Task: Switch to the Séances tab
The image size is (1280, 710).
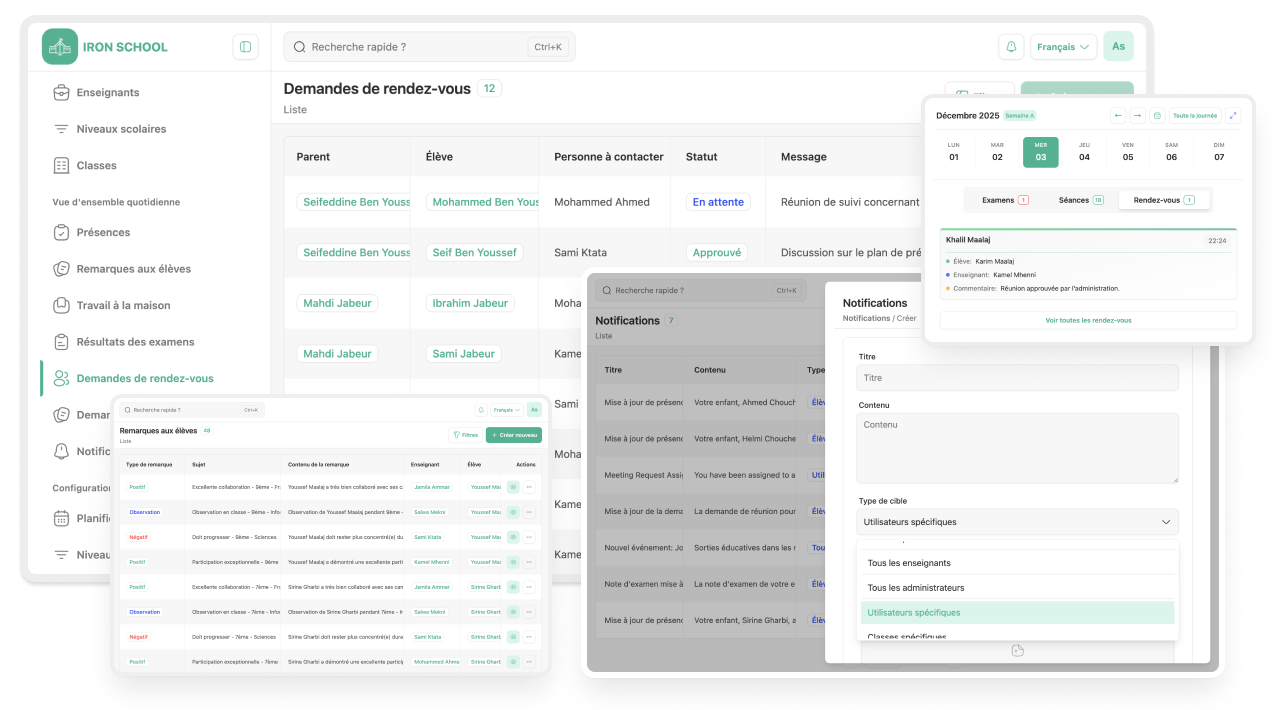Action: coord(1080,200)
